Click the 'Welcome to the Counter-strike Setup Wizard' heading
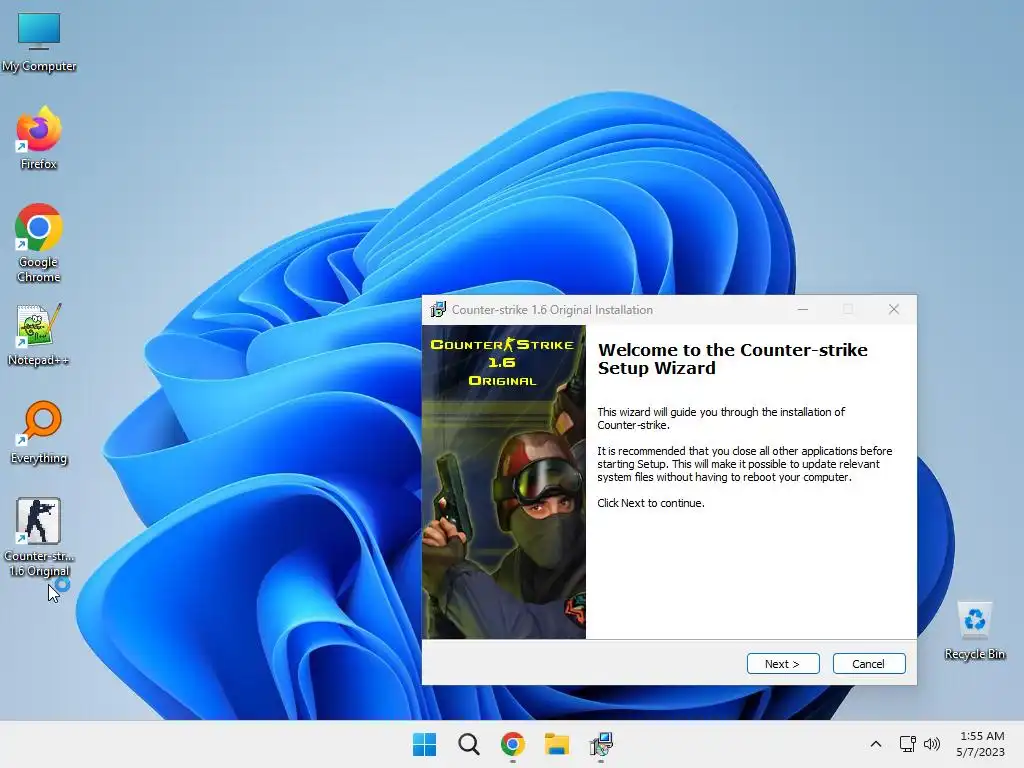Screen dimensions: 1024x768 pyautogui.click(x=733, y=359)
